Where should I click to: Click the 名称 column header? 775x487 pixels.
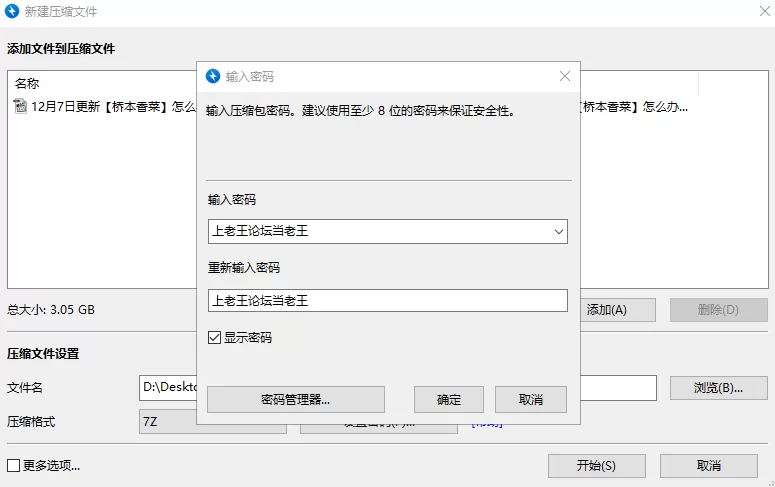pos(28,84)
